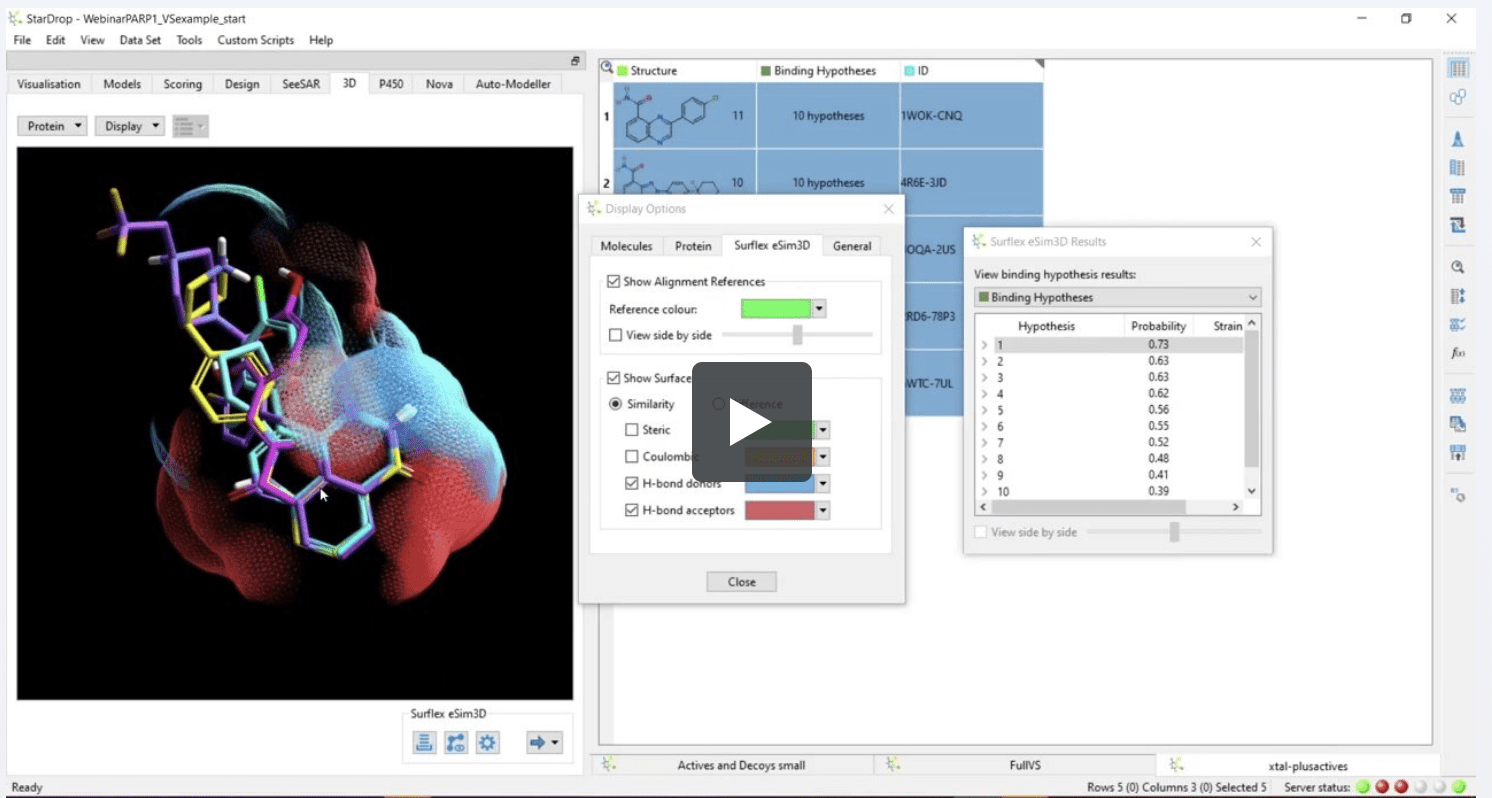Open the f(x) function editor icon

coord(1458,353)
